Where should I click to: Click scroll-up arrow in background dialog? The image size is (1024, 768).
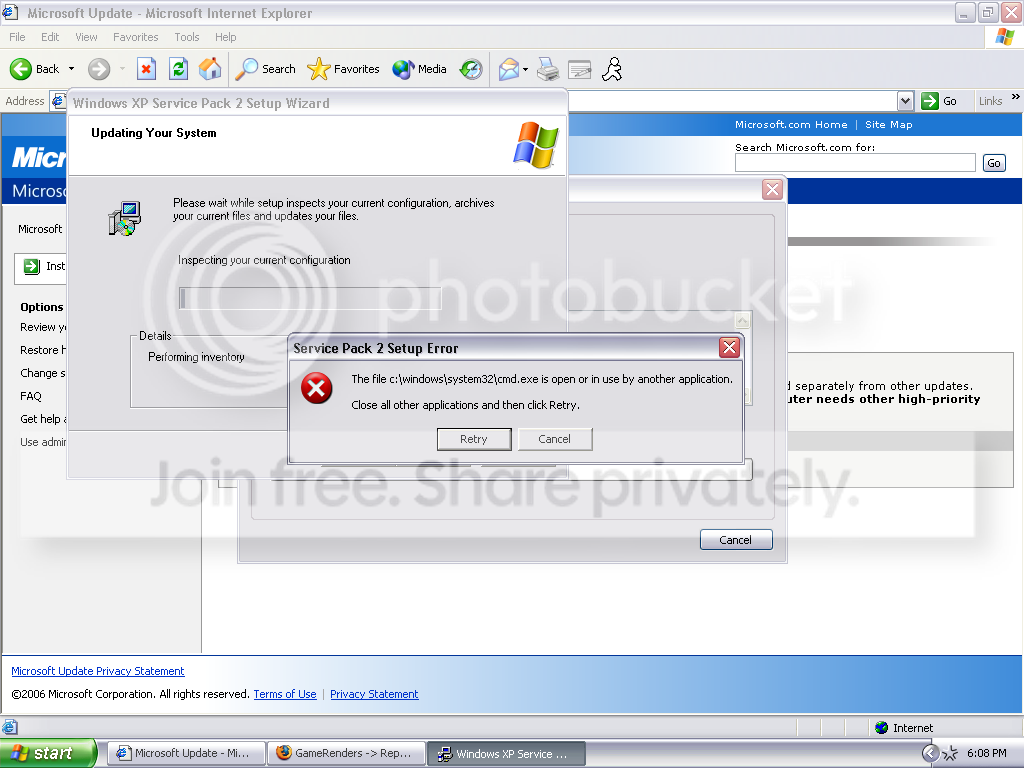pos(743,321)
